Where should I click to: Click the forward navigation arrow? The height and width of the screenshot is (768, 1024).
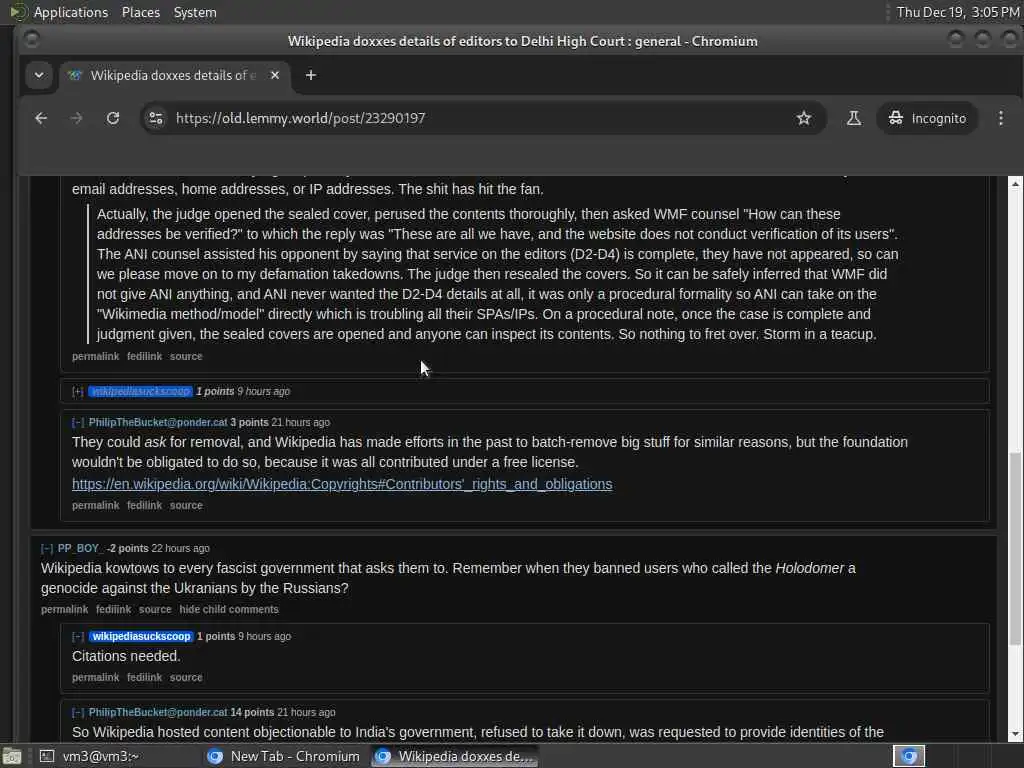click(76, 118)
